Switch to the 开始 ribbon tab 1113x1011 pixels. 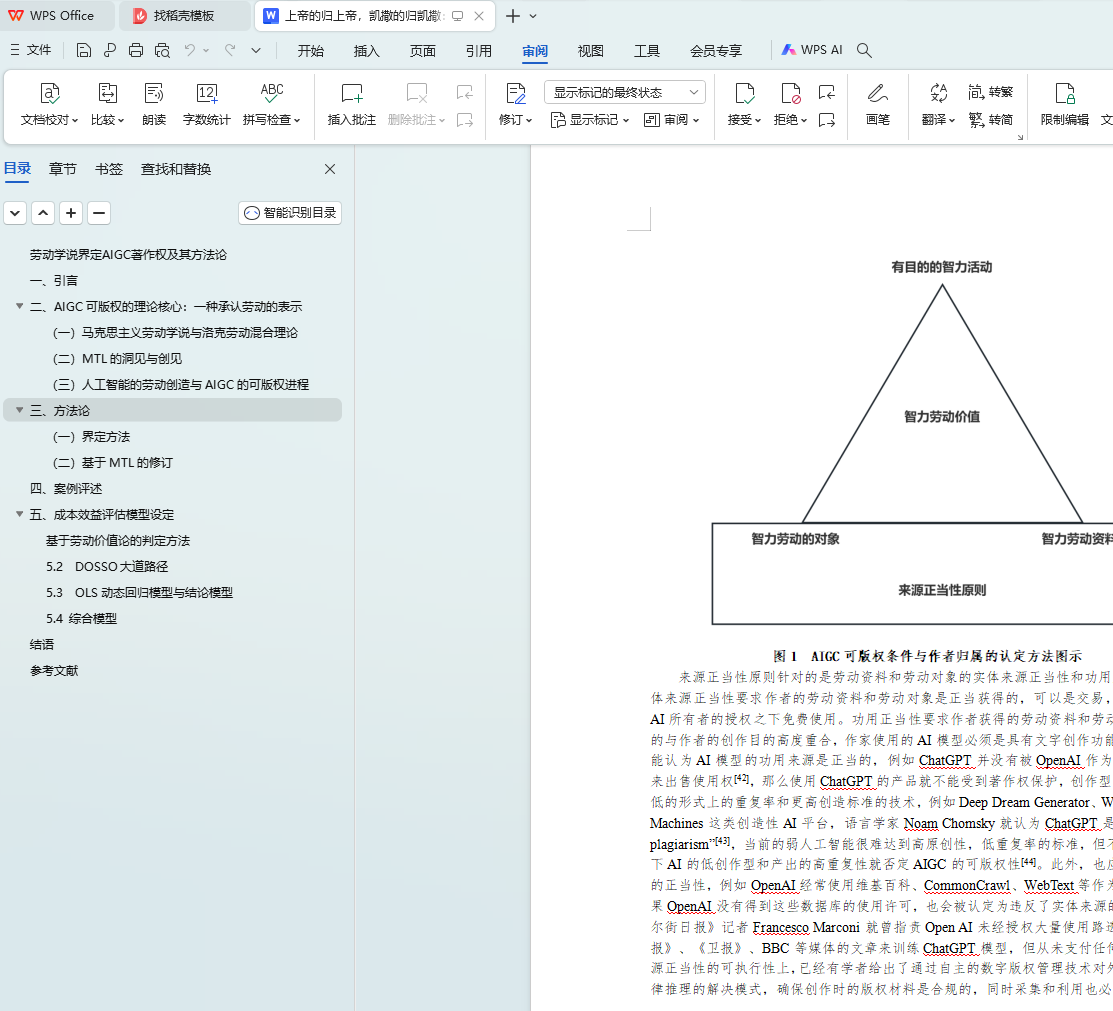coord(311,50)
